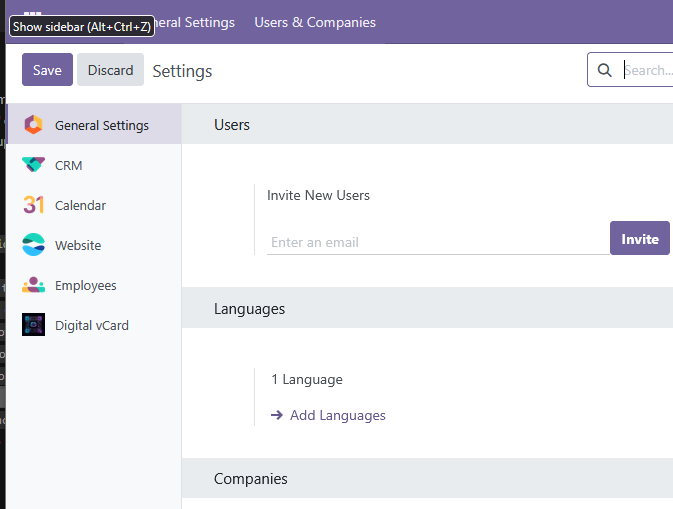Click the Invite New Users label

pyautogui.click(x=318, y=195)
